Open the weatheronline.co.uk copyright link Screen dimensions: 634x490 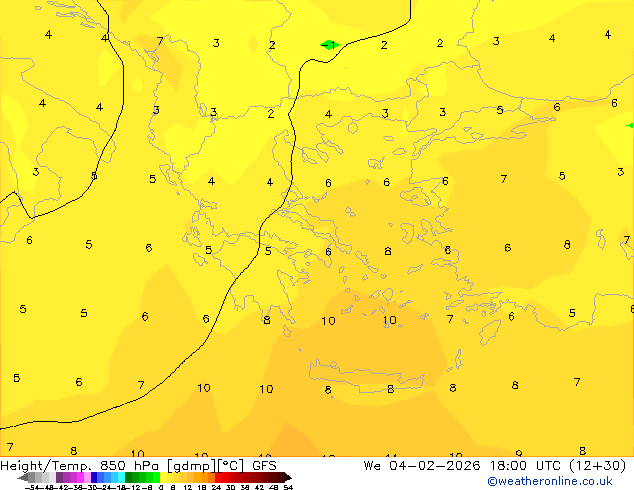(x=549, y=481)
